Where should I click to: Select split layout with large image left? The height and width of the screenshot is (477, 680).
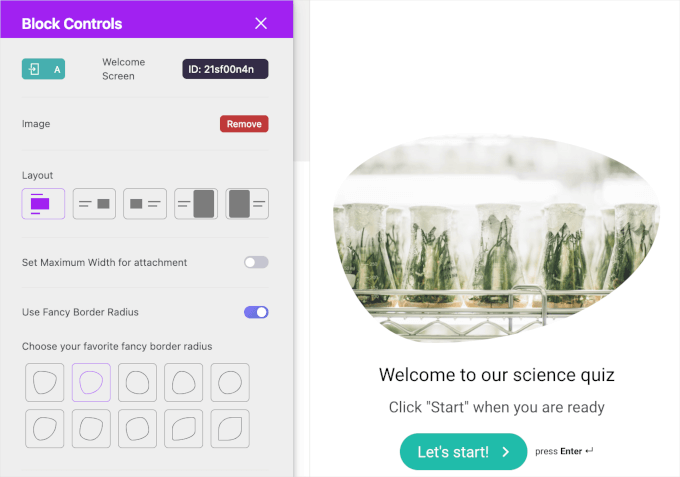point(247,204)
